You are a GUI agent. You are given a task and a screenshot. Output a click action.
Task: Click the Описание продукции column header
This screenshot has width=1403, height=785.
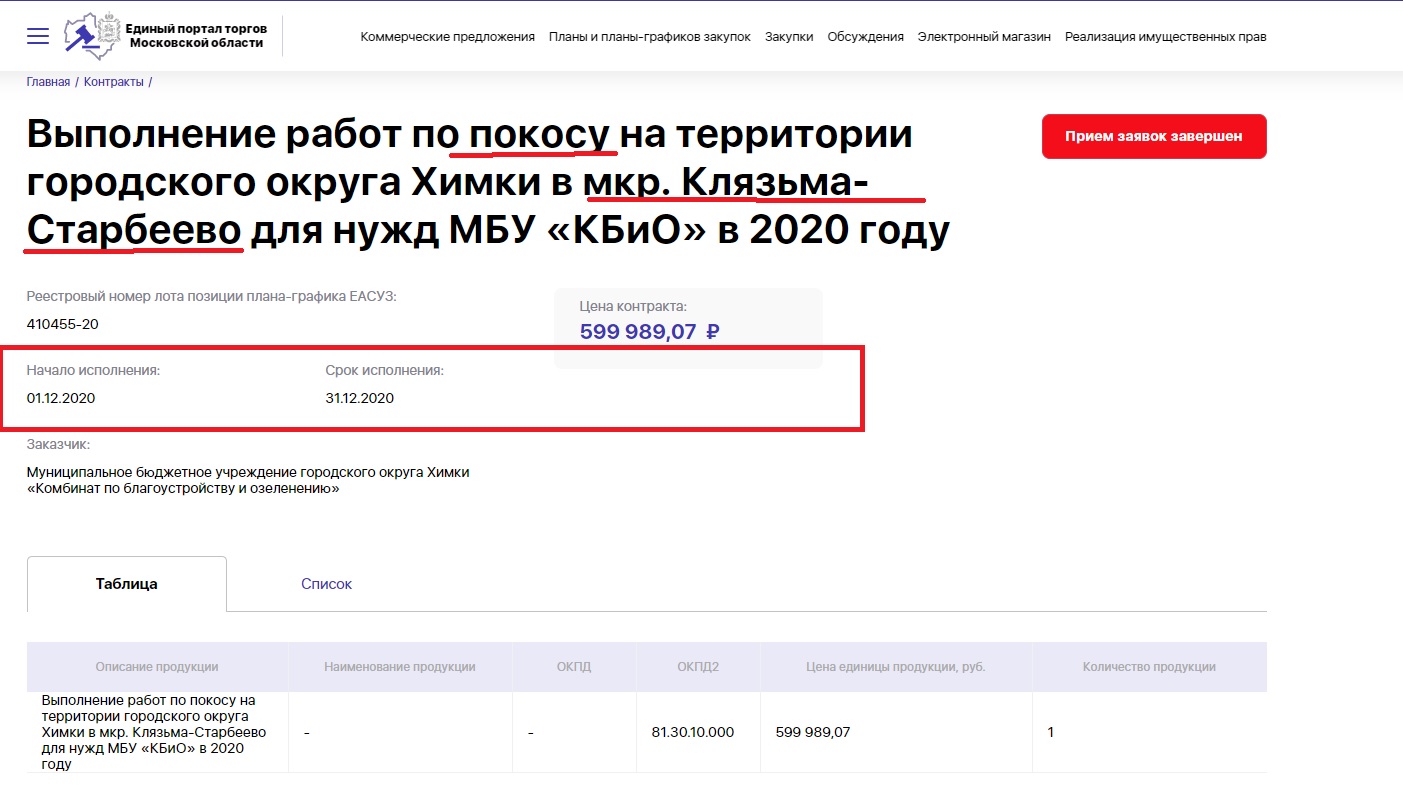tap(157, 667)
